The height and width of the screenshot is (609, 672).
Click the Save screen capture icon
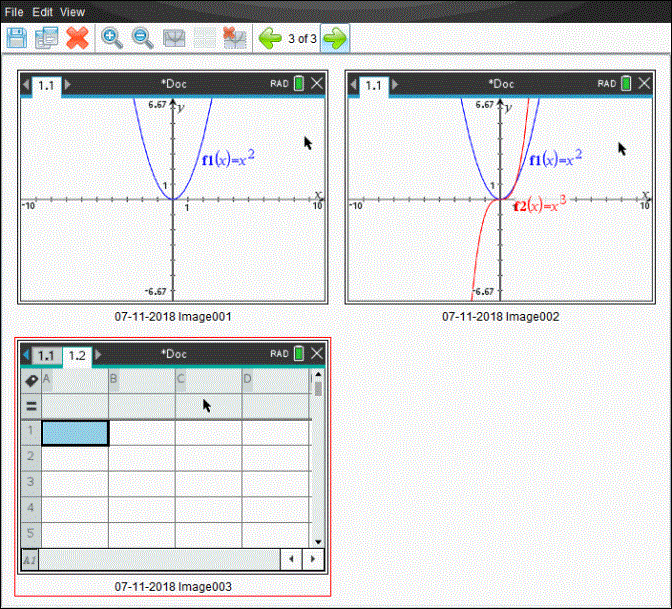click(x=17, y=38)
